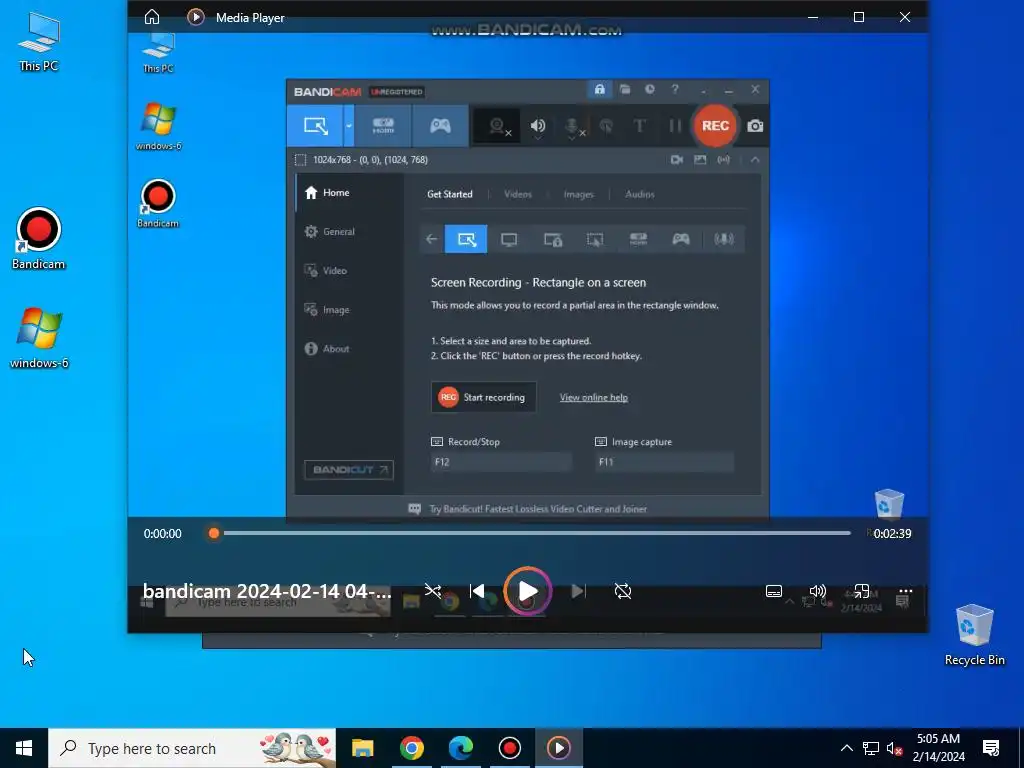Open Bandicam help question mark icon
The image size is (1024, 768).
[x=675, y=89]
